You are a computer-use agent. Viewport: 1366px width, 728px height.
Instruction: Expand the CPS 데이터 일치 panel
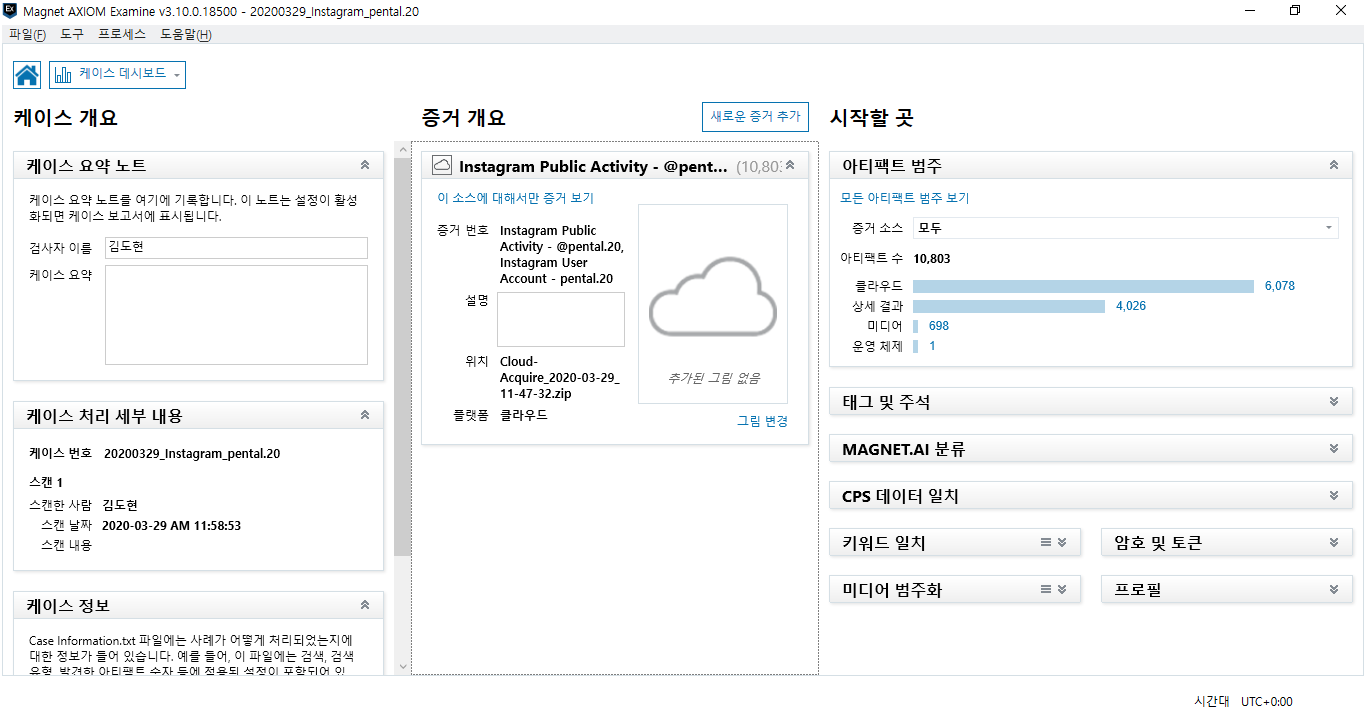1333,496
